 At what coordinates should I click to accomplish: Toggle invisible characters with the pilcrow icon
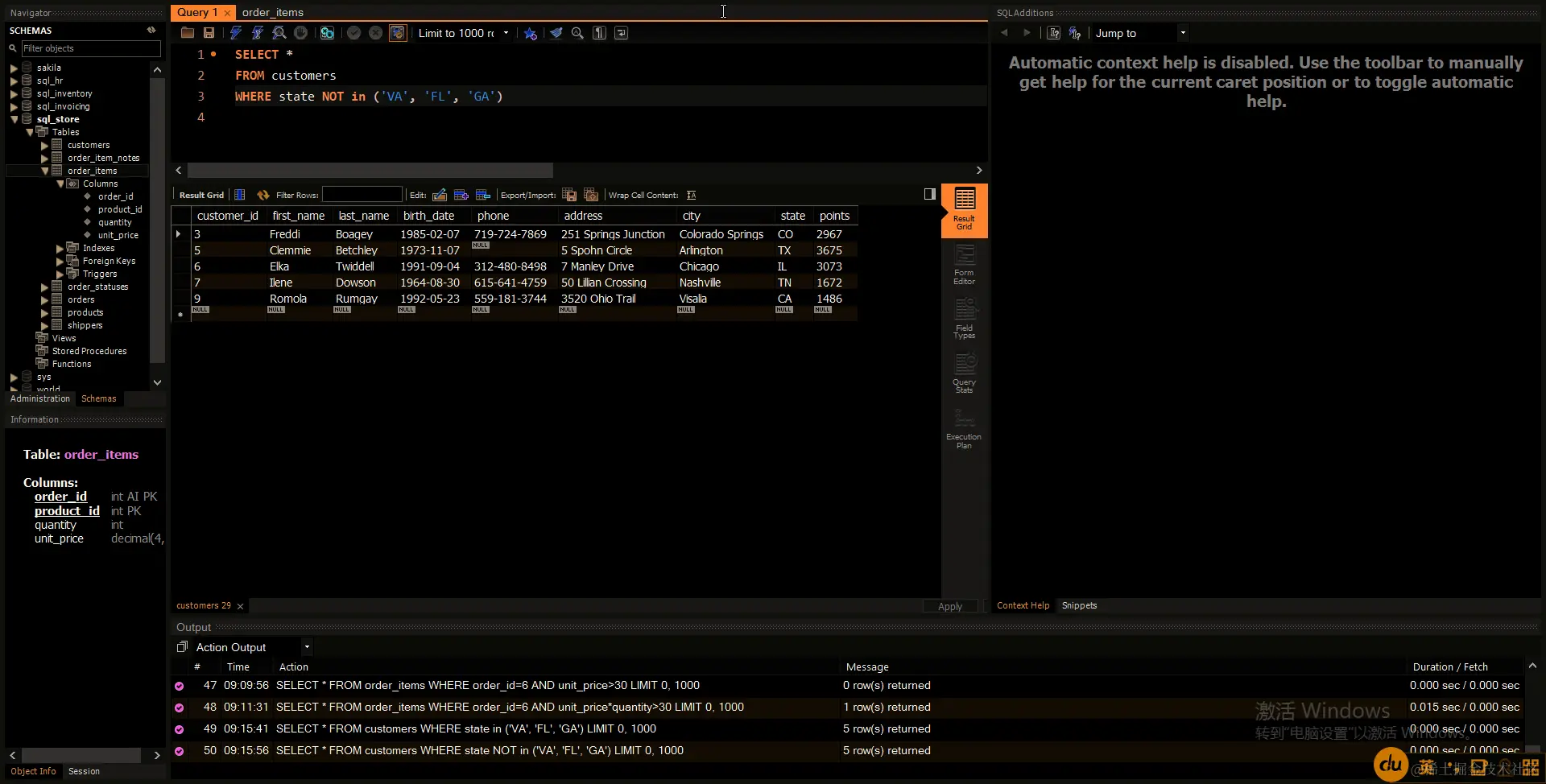(599, 33)
